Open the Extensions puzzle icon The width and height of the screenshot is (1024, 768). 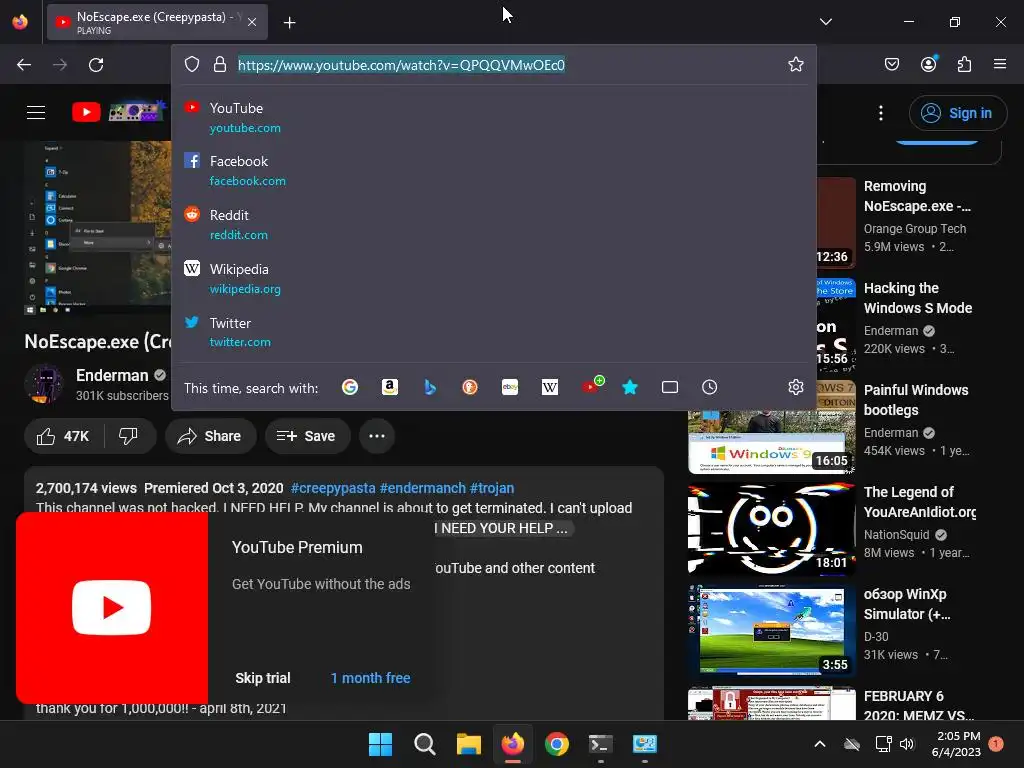[964, 64]
